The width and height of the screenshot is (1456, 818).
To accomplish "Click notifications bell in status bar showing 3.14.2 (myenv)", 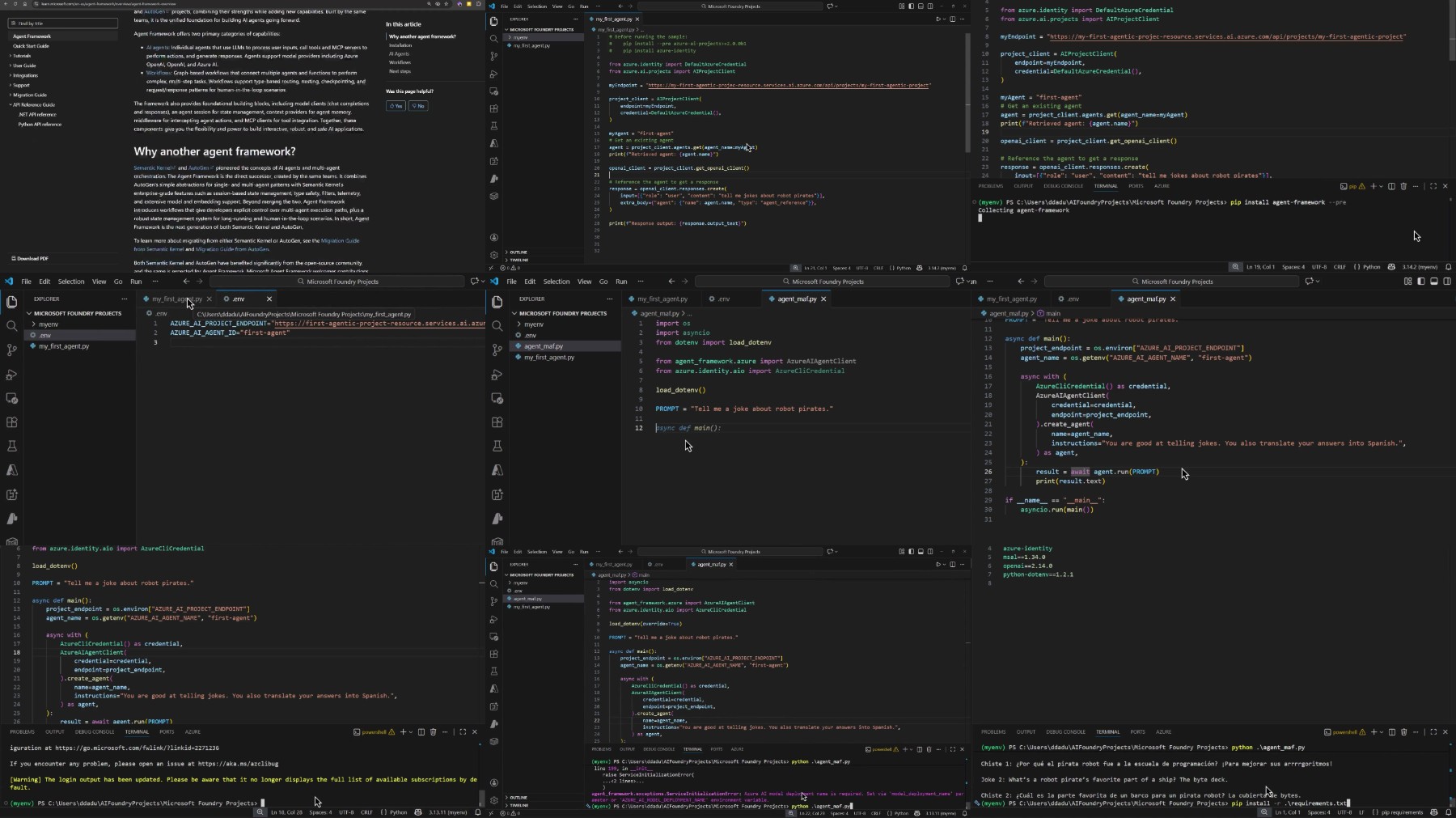I will [1448, 267].
